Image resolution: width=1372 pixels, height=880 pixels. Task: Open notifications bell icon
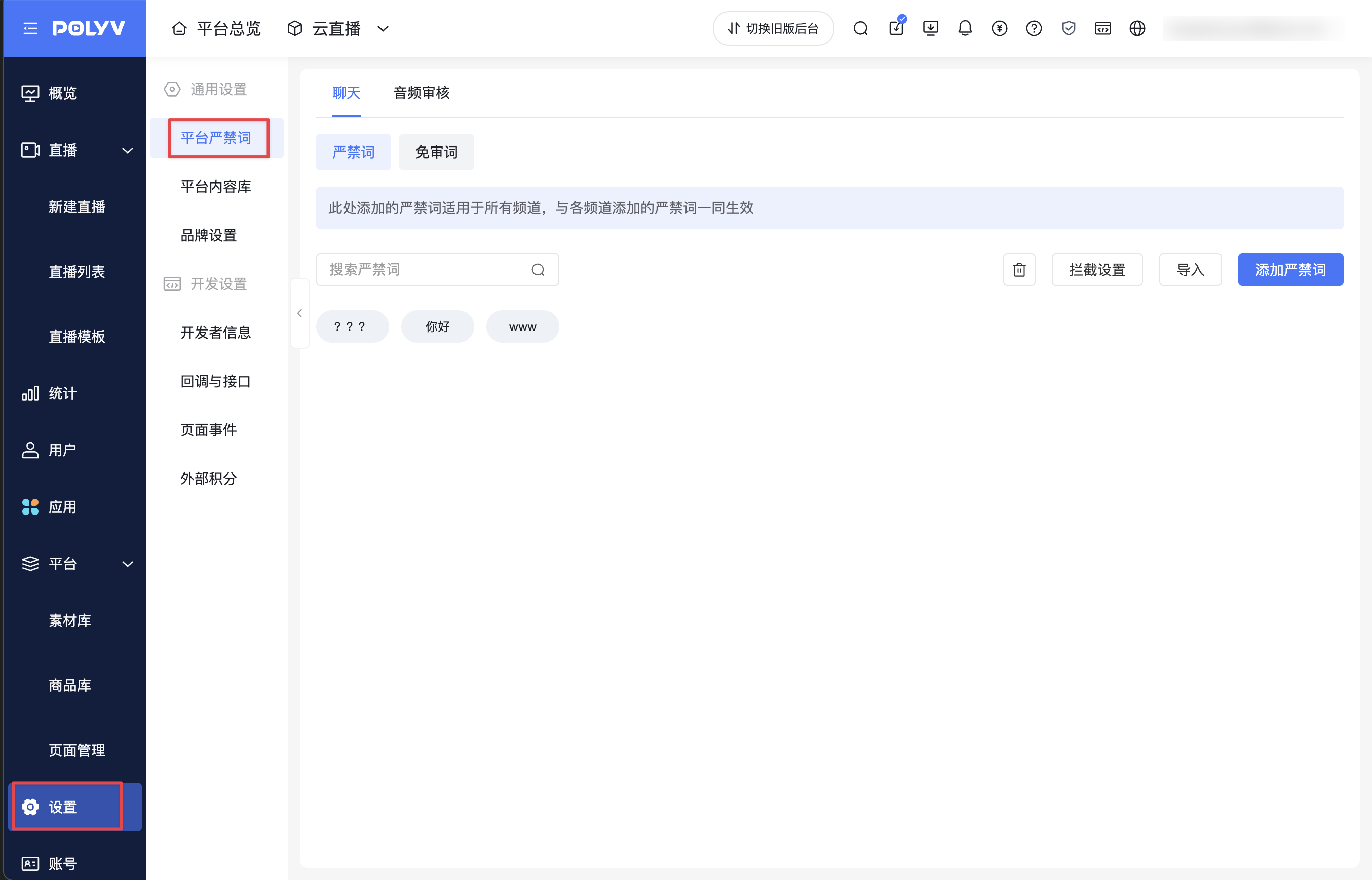pyautogui.click(x=965, y=28)
